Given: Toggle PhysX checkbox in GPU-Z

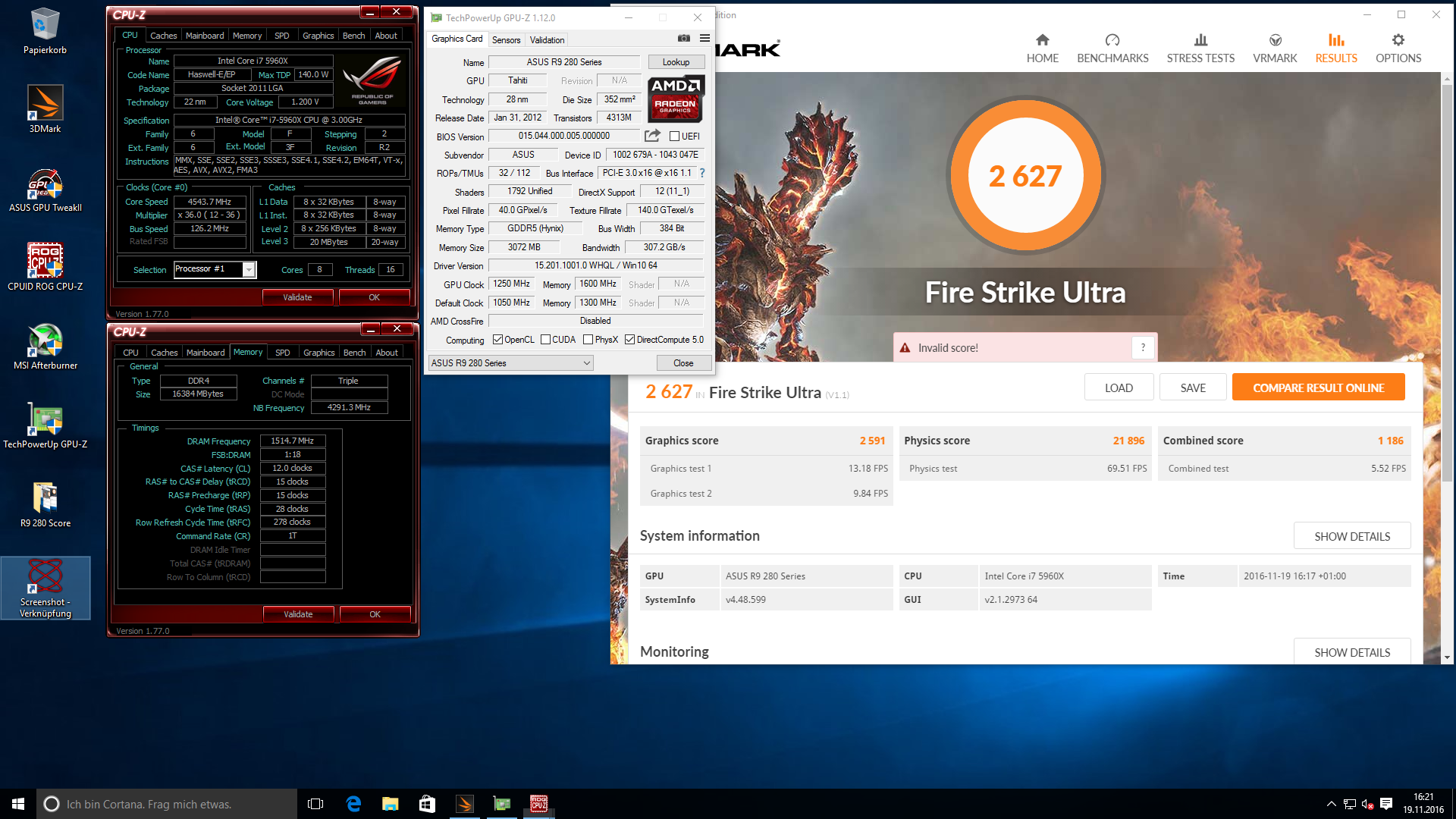Looking at the screenshot, I should (588, 340).
